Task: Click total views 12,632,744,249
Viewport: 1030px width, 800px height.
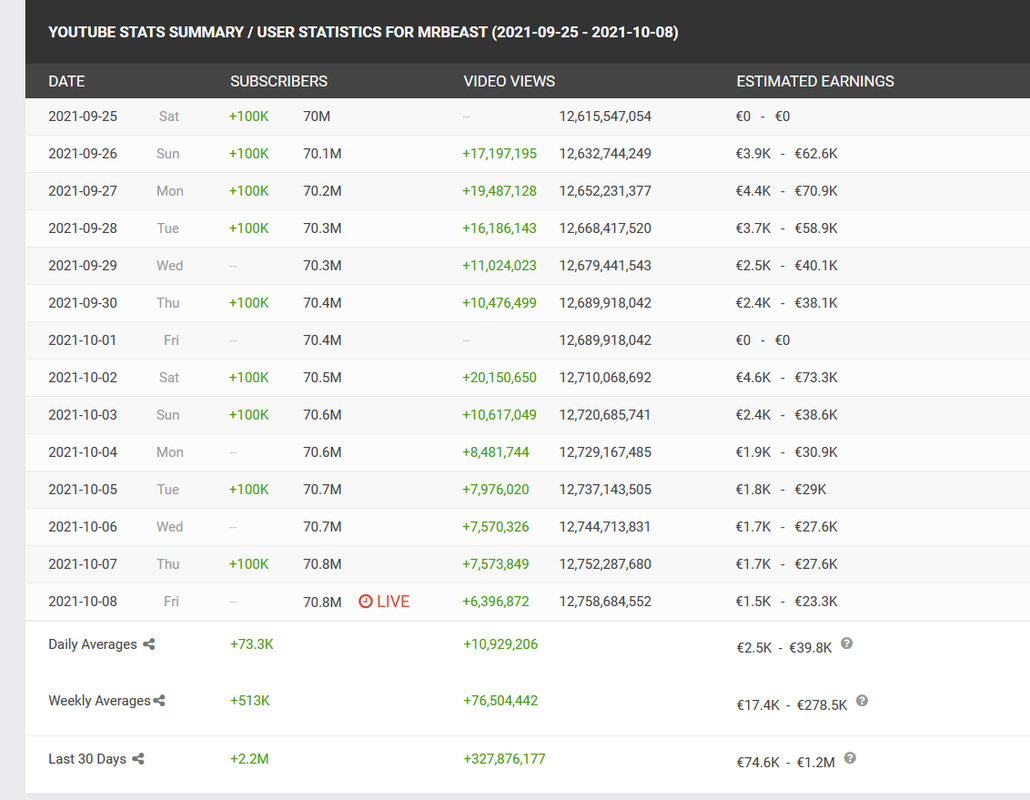Action: tap(605, 154)
